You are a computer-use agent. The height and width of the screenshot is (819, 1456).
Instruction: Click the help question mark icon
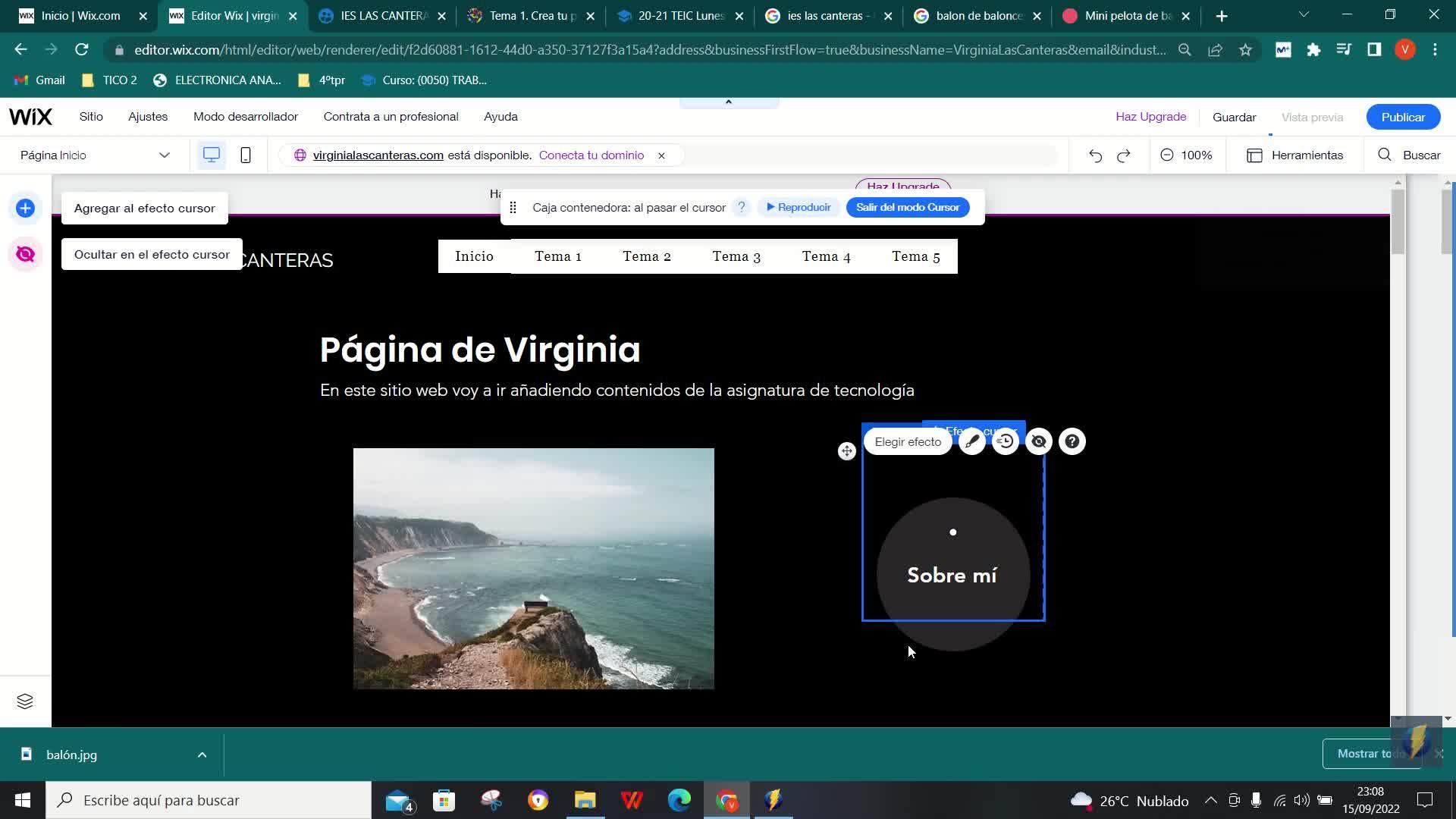1072,441
